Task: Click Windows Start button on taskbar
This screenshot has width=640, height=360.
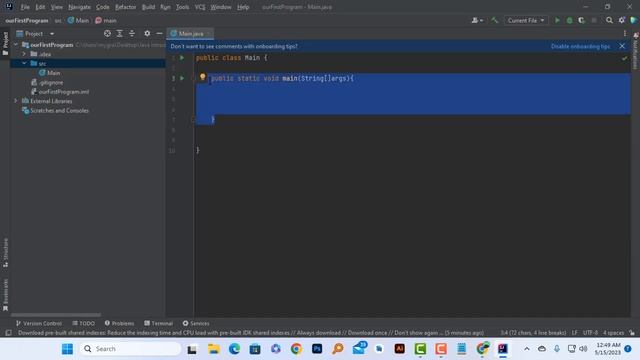Action: (67, 349)
